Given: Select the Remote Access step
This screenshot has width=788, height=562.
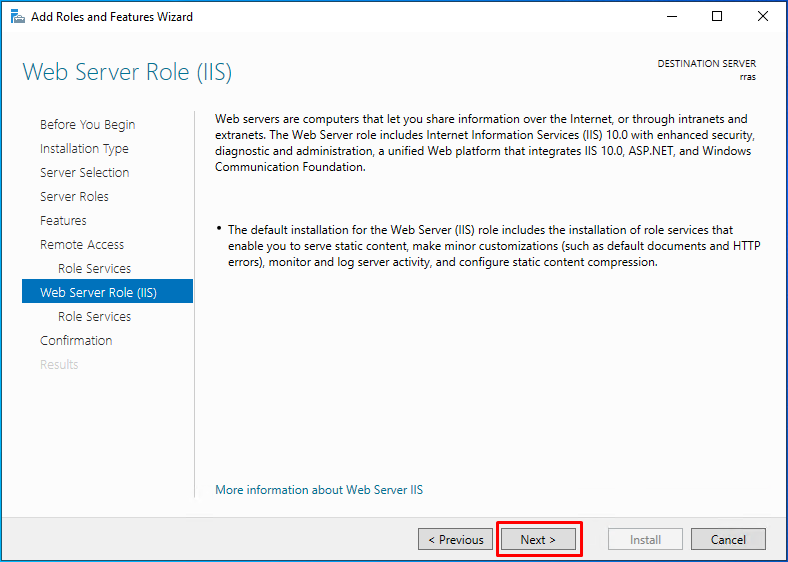Looking at the screenshot, I should click(81, 244).
